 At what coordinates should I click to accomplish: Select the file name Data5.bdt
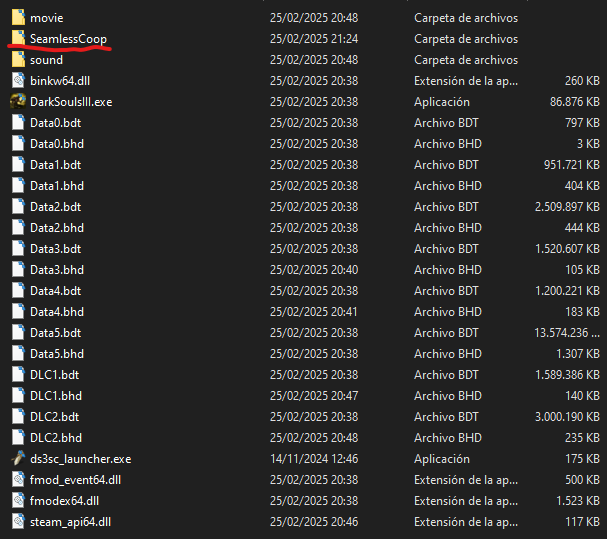[56, 333]
